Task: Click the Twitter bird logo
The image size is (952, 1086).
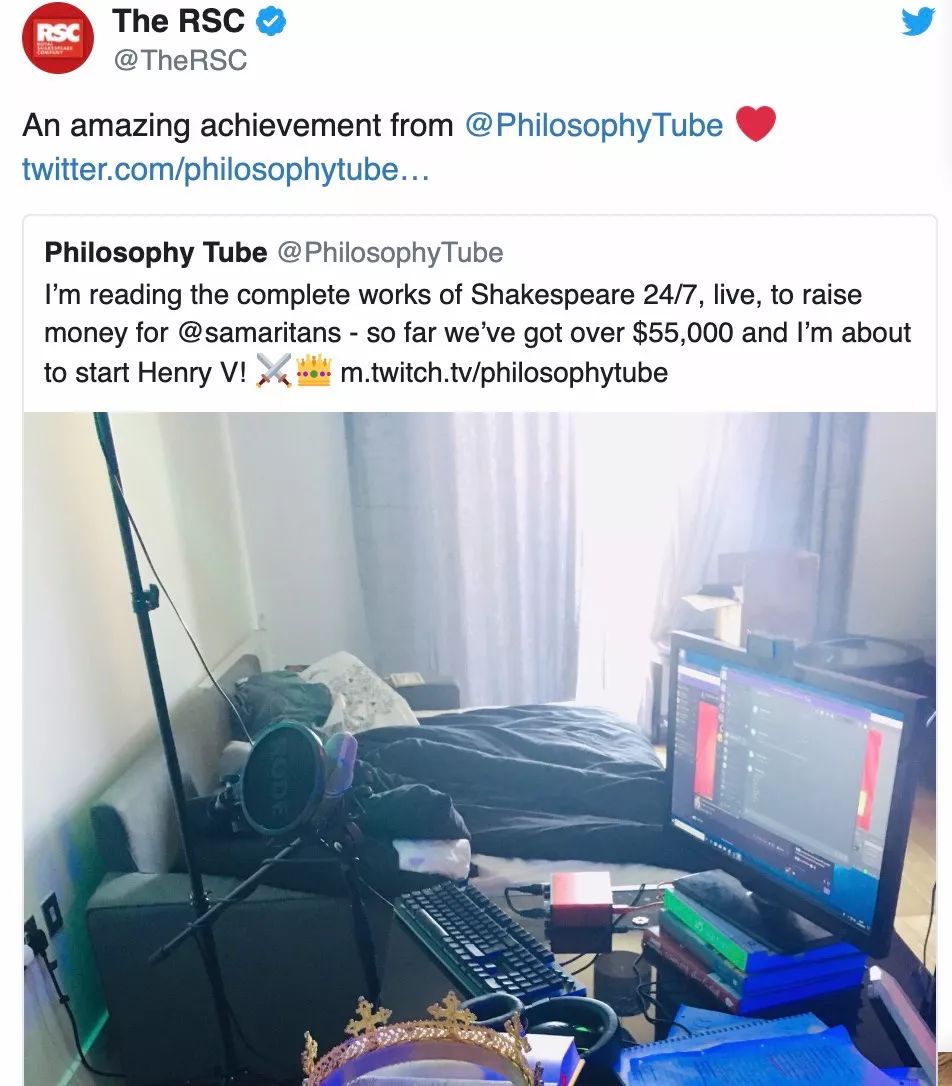Action: click(917, 21)
